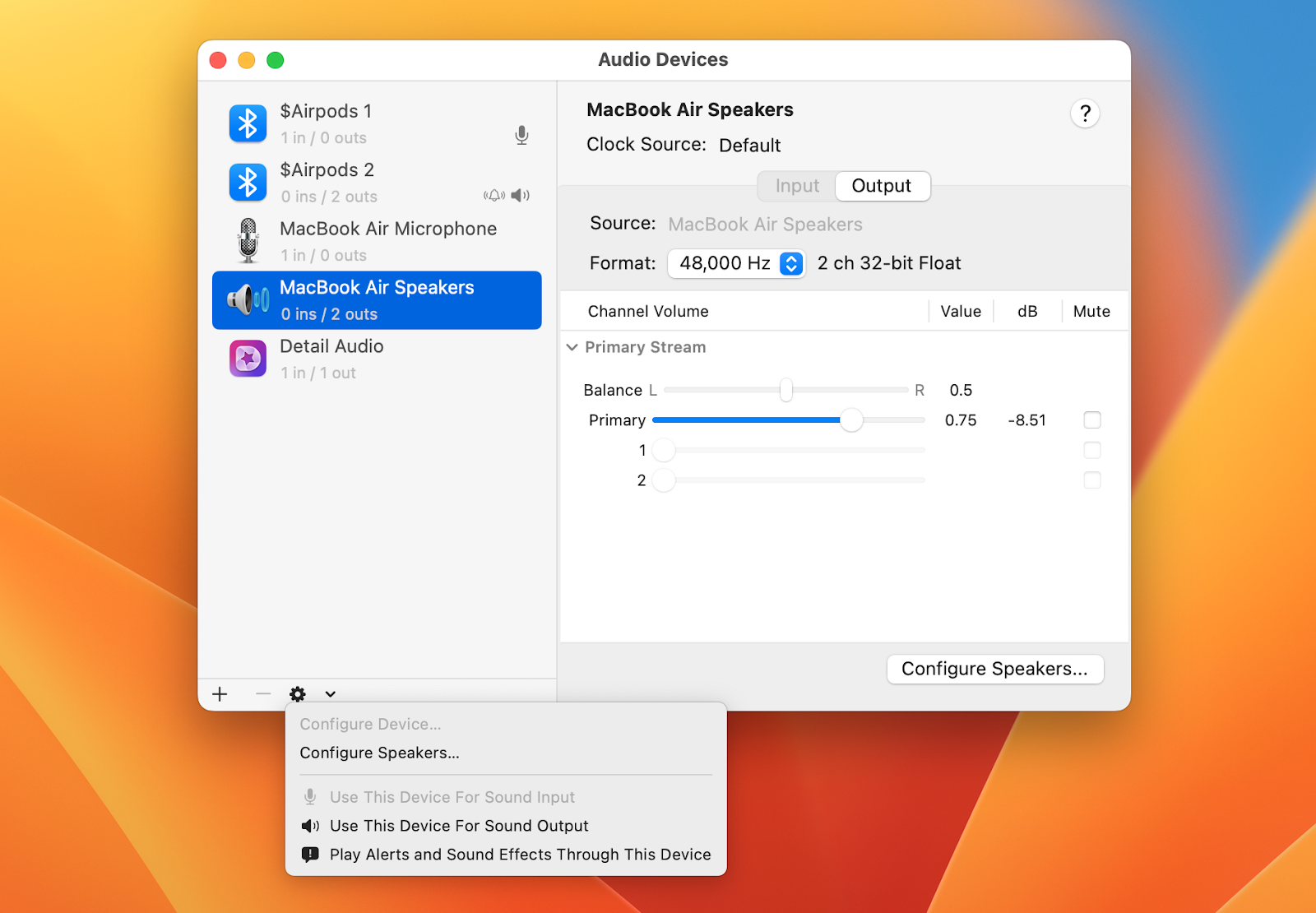
Task: Switch to the Input tab
Action: 795,186
